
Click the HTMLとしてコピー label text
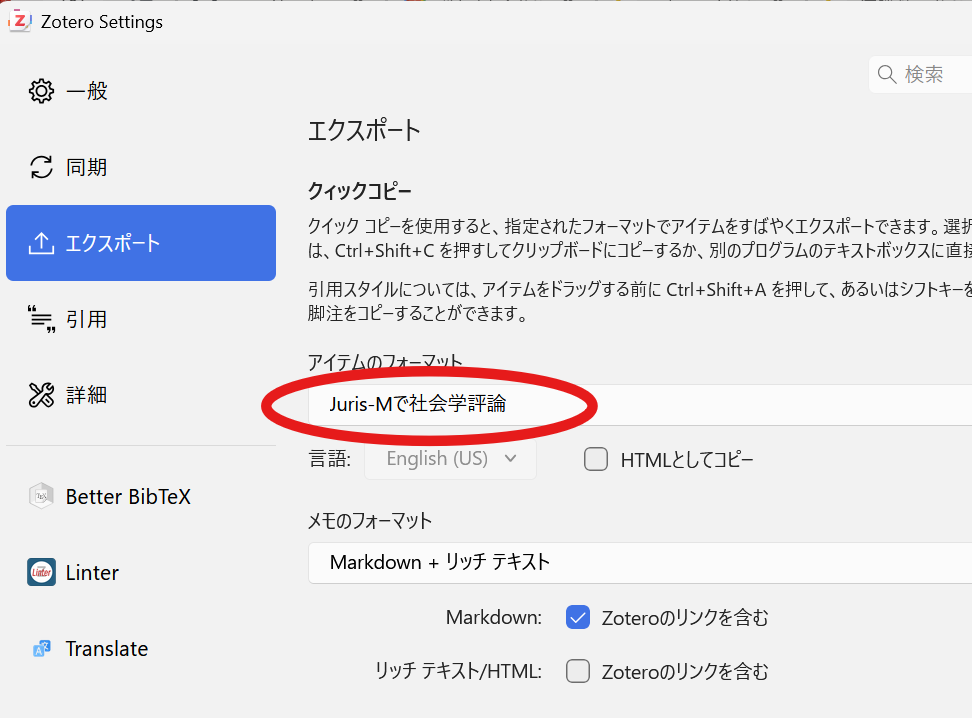tap(687, 460)
